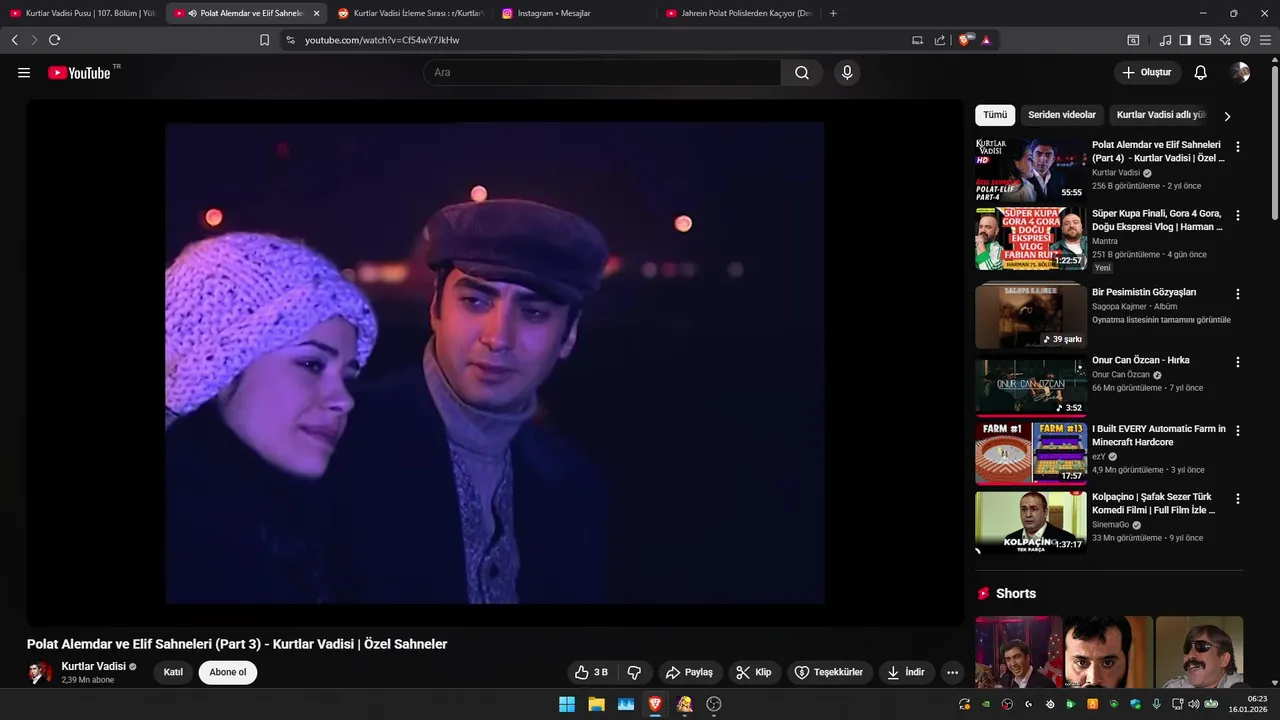Bookmark this page in the address bar

264,40
